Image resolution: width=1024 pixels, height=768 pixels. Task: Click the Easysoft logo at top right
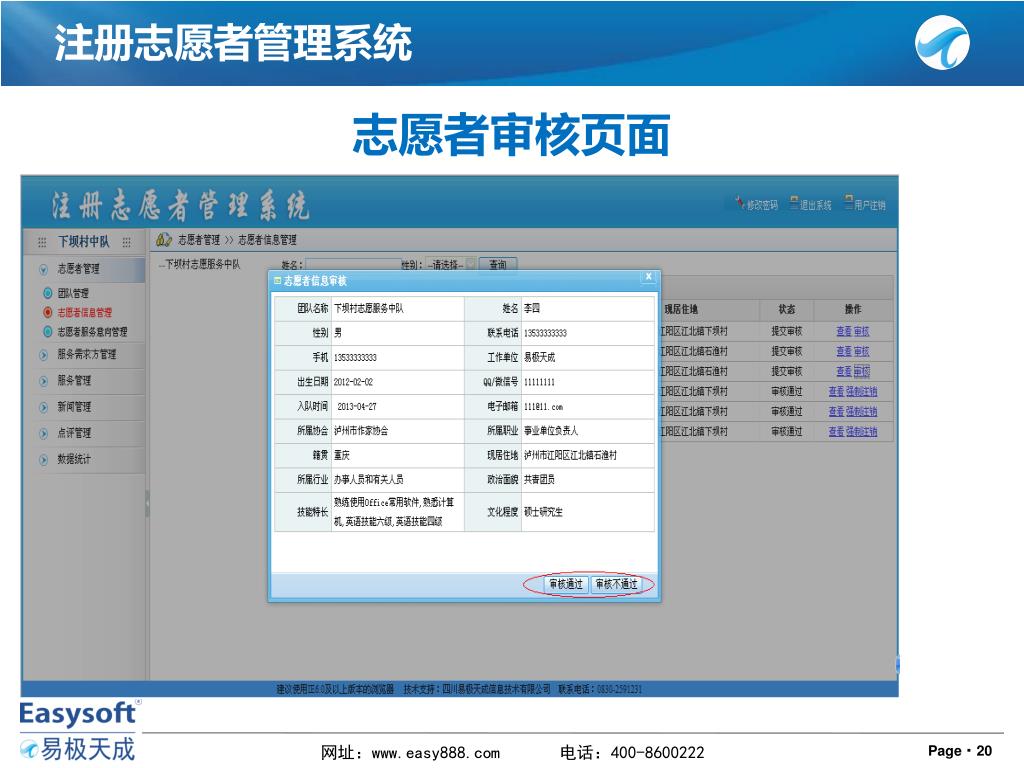(943, 46)
